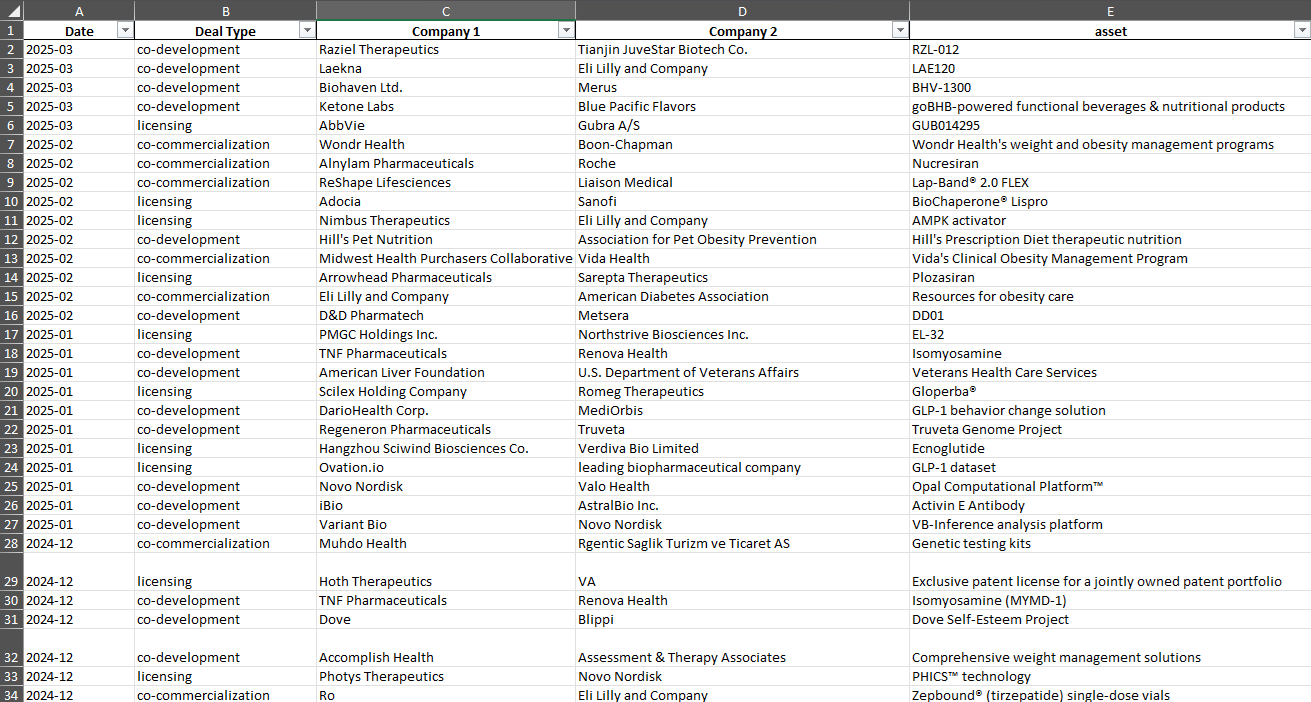Click the Gubra A/S cell
Viewport: 1311px width, 702px height.
(742, 126)
